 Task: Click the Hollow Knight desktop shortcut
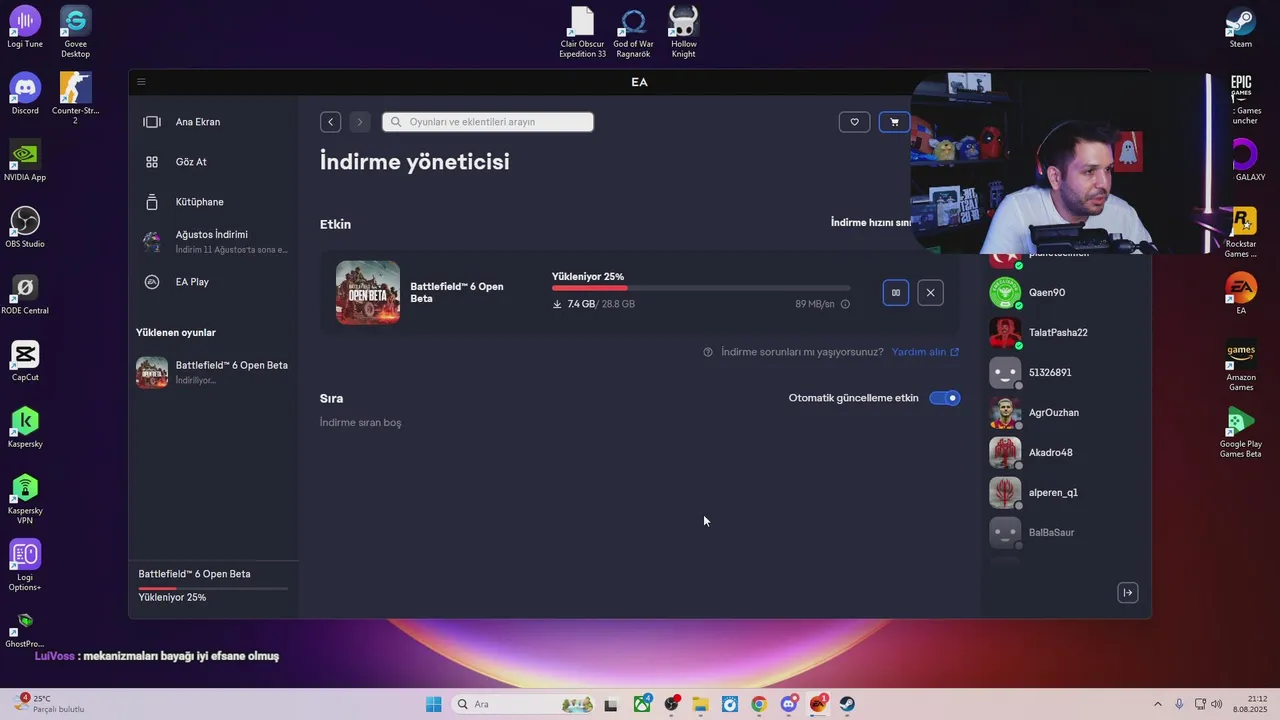(684, 32)
